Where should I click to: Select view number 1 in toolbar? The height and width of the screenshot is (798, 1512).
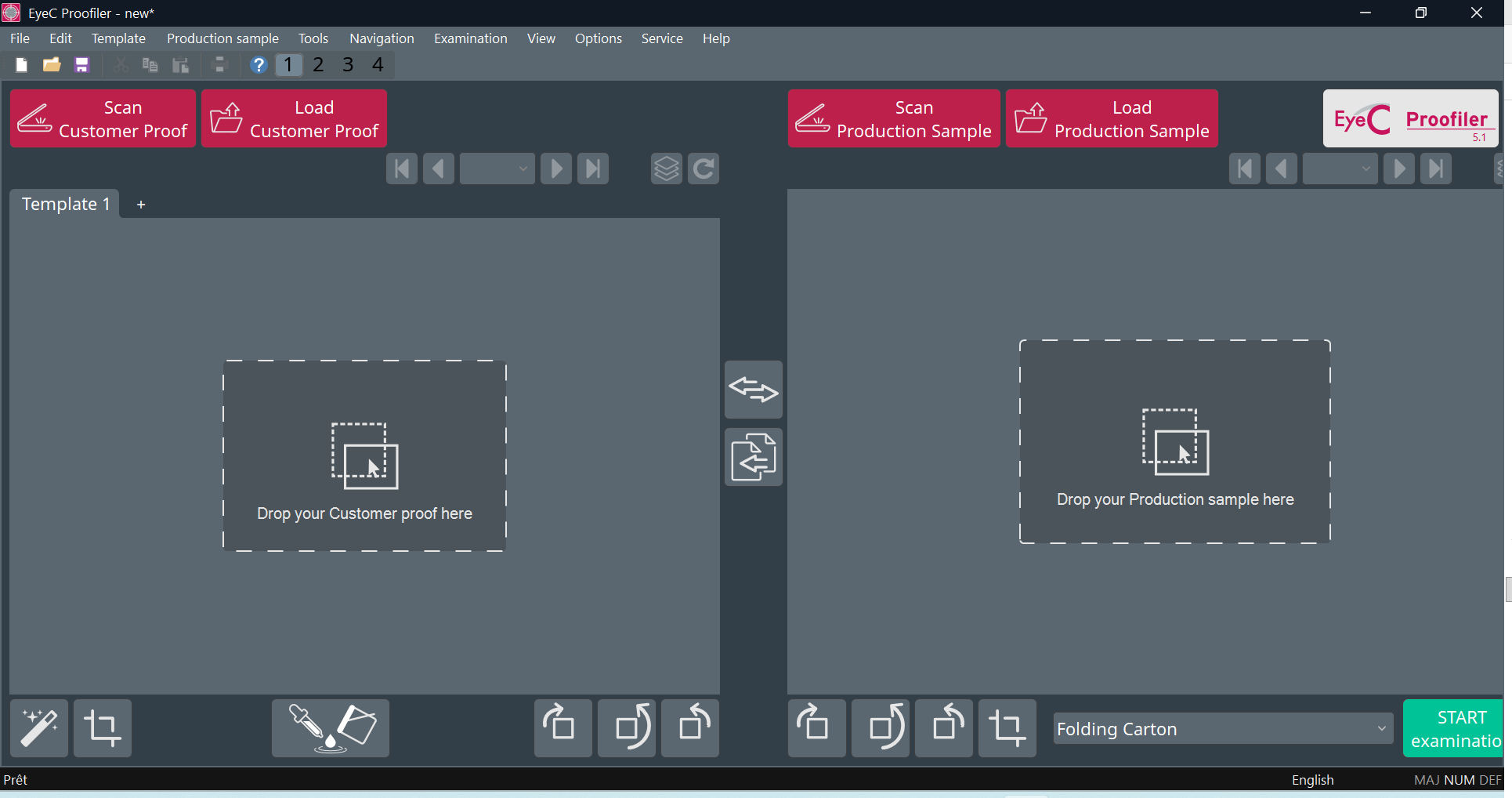click(288, 65)
